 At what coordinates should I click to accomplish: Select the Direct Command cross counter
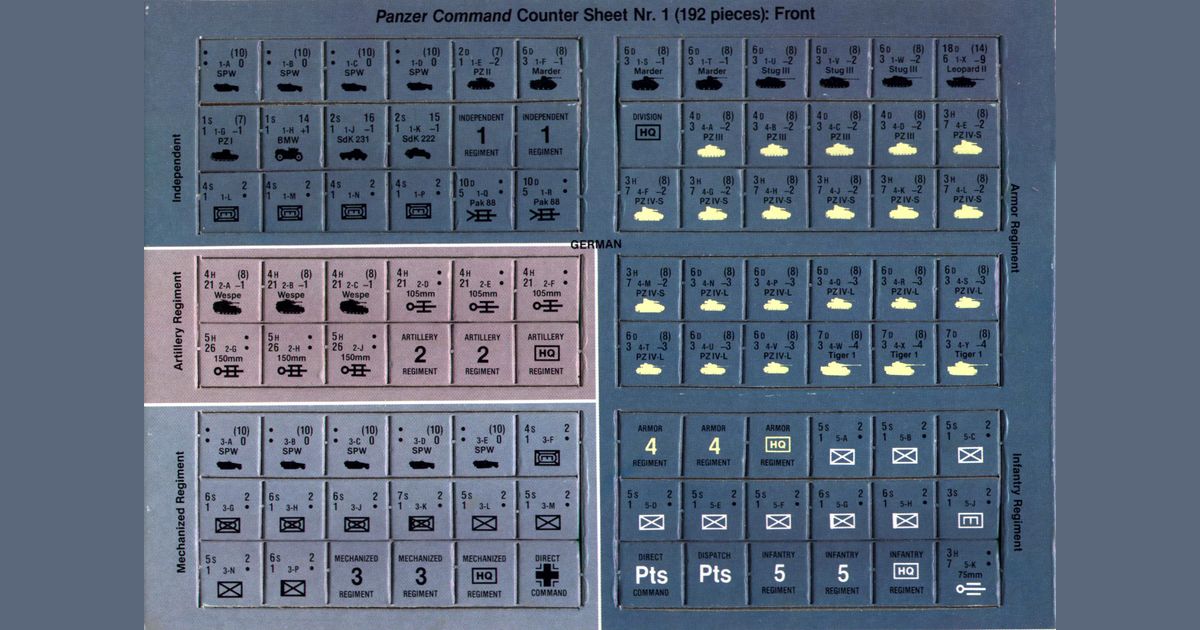tap(548, 573)
